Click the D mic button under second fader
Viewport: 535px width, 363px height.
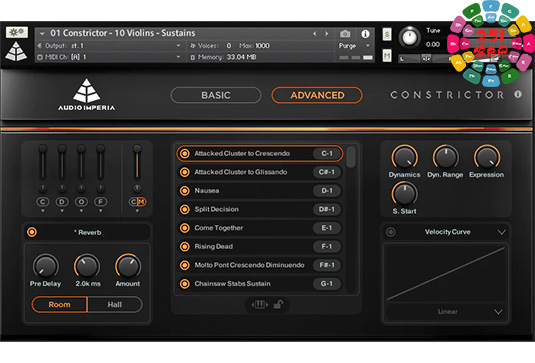[62, 202]
